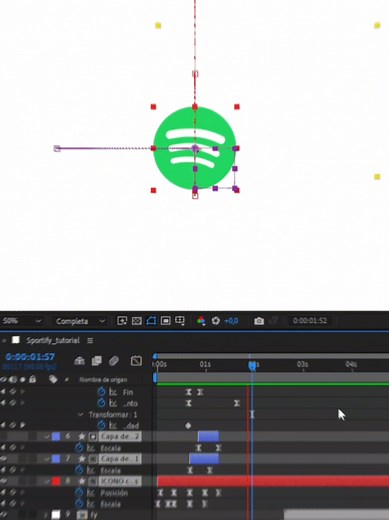Click the red ICONO layer duration bar

(x=273, y=481)
